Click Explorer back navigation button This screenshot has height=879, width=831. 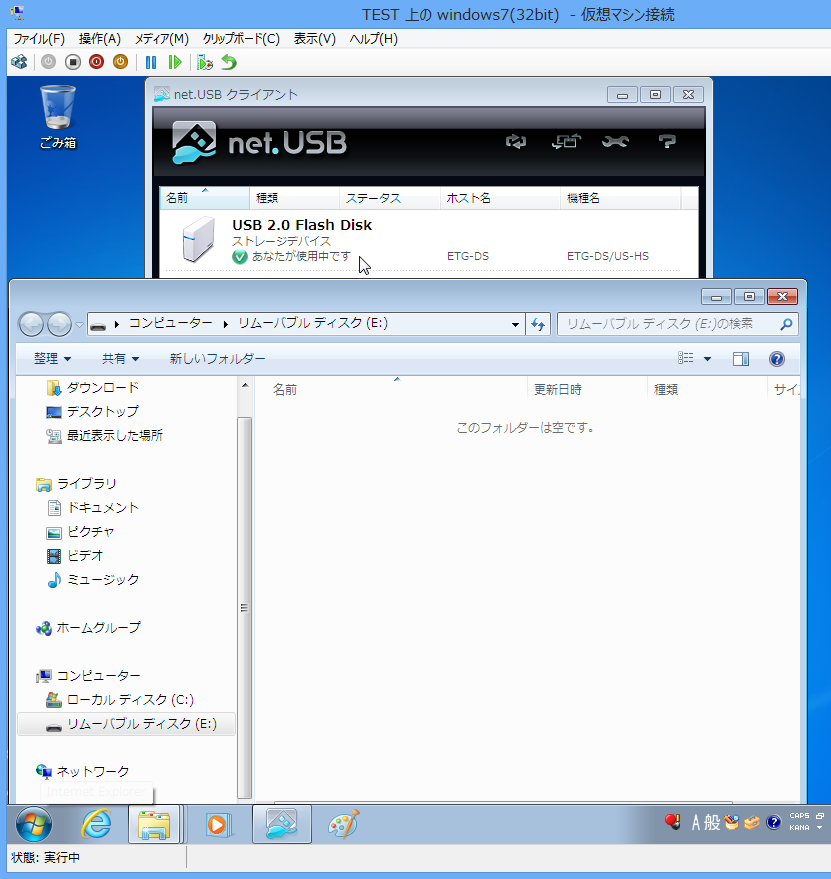tap(31, 324)
